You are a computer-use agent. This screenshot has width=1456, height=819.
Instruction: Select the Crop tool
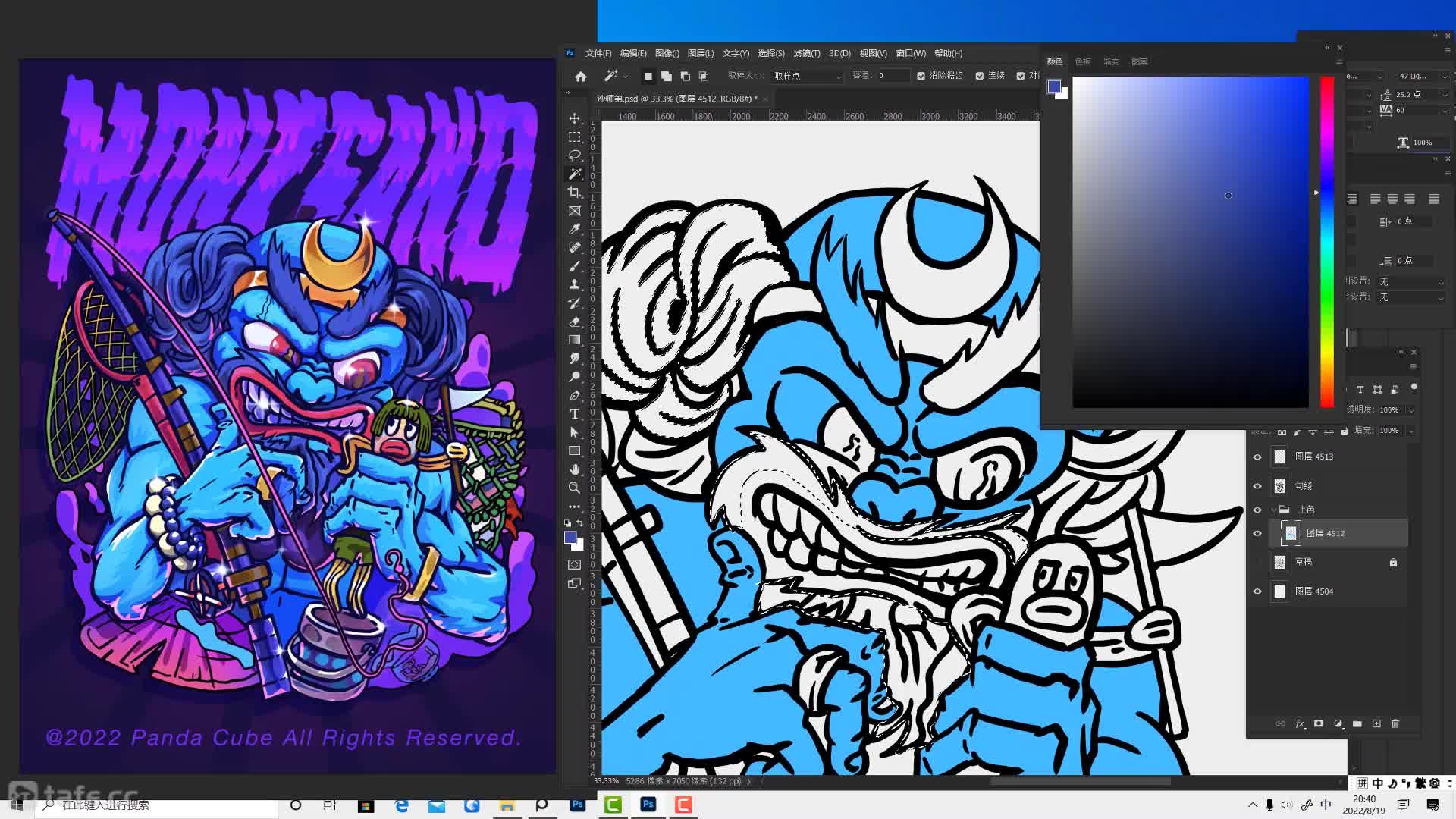(x=575, y=192)
